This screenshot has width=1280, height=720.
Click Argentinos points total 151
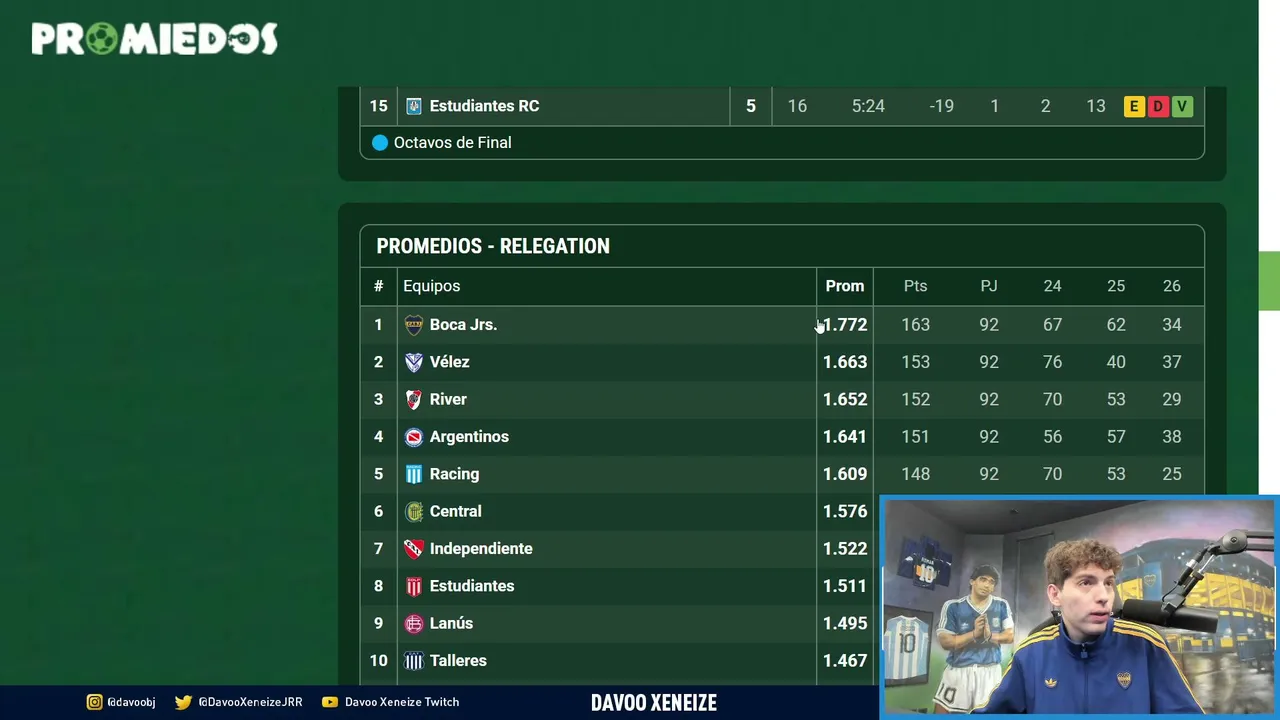point(915,437)
